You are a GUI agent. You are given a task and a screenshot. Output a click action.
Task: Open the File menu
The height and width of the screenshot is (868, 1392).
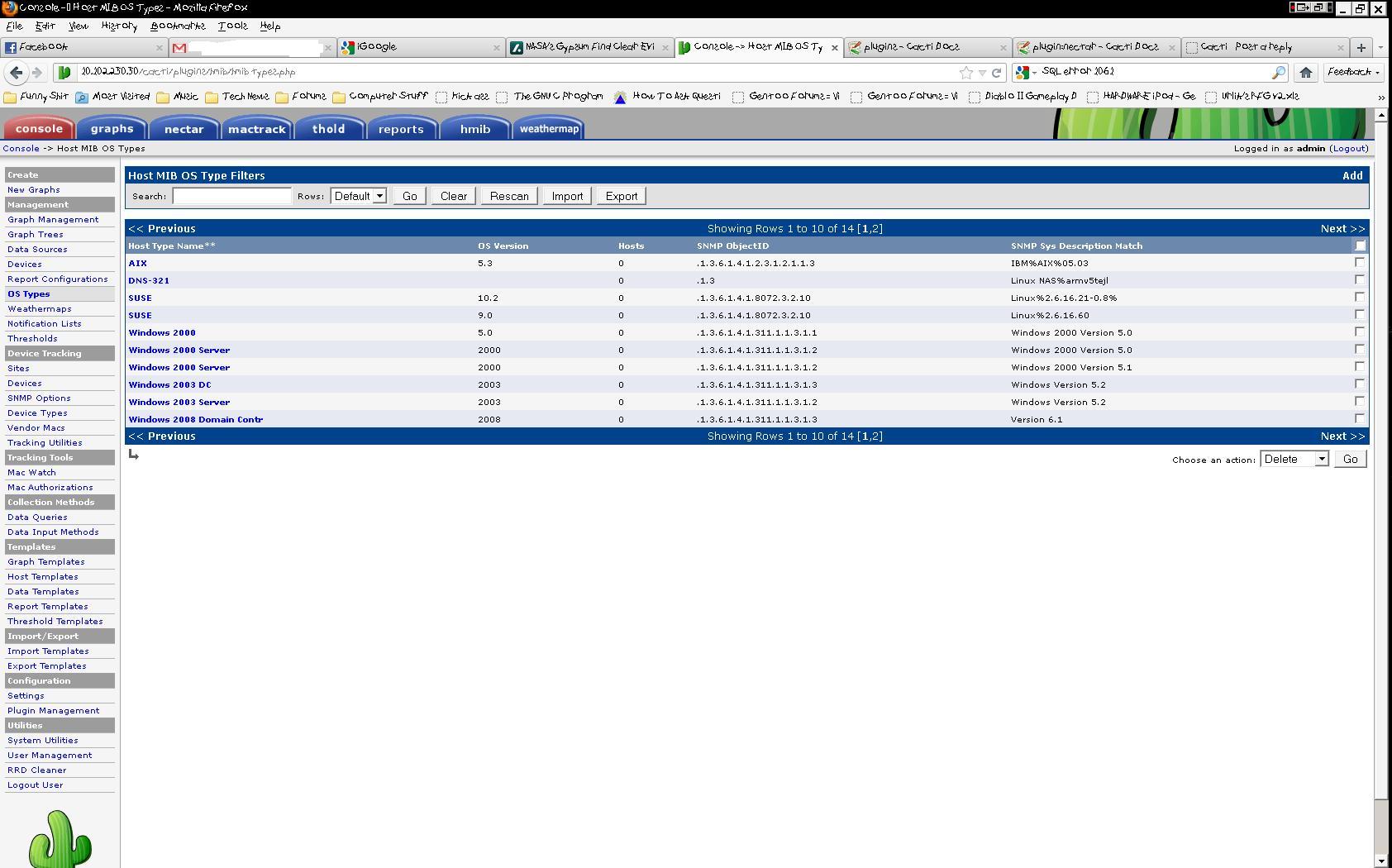pyautogui.click(x=14, y=26)
